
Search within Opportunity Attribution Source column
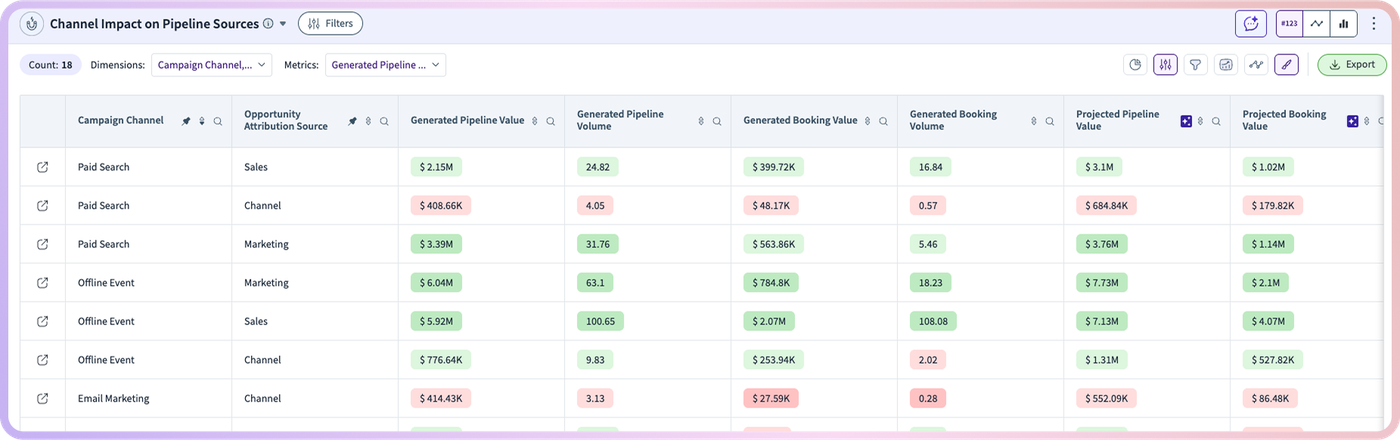(384, 121)
